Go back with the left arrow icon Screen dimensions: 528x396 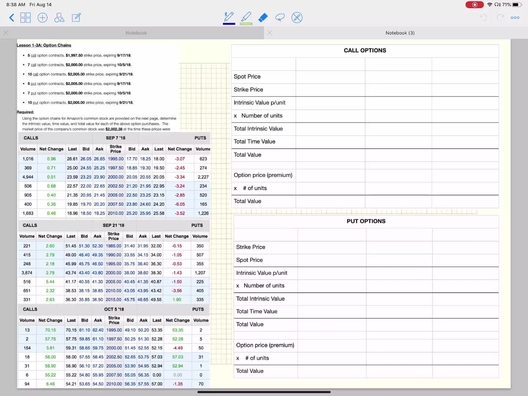12,18
